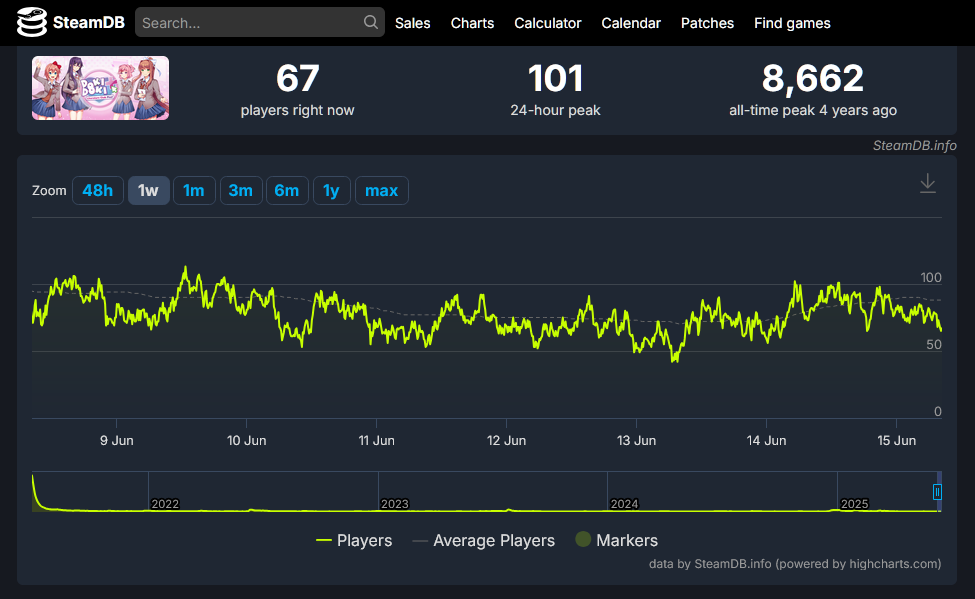Click the '8,662' all-time peak value
Viewport: 975px width, 599px height.
(813, 78)
